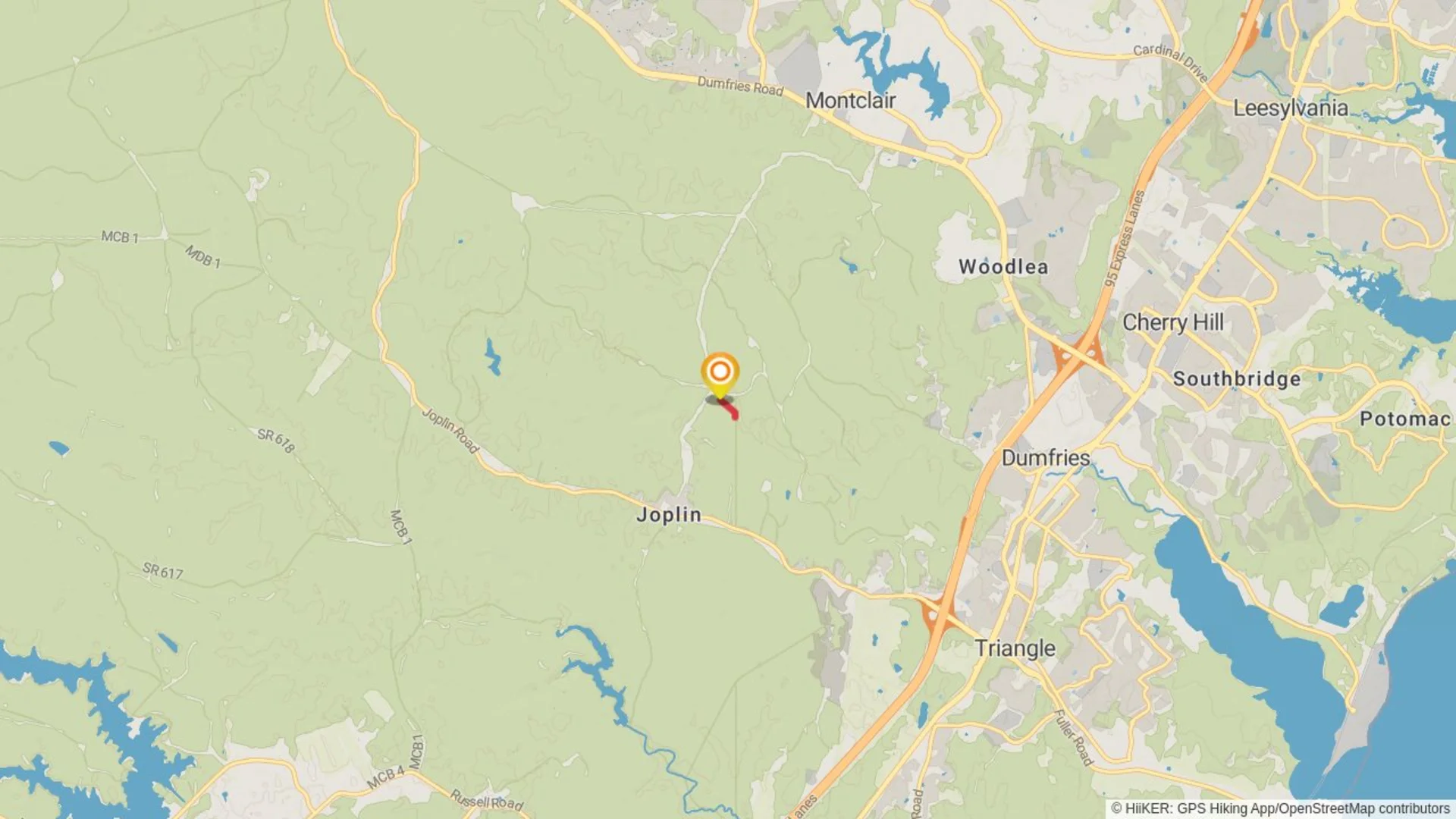1456x819 pixels.
Task: Click the yellow trail location pin marker
Action: [x=720, y=375]
